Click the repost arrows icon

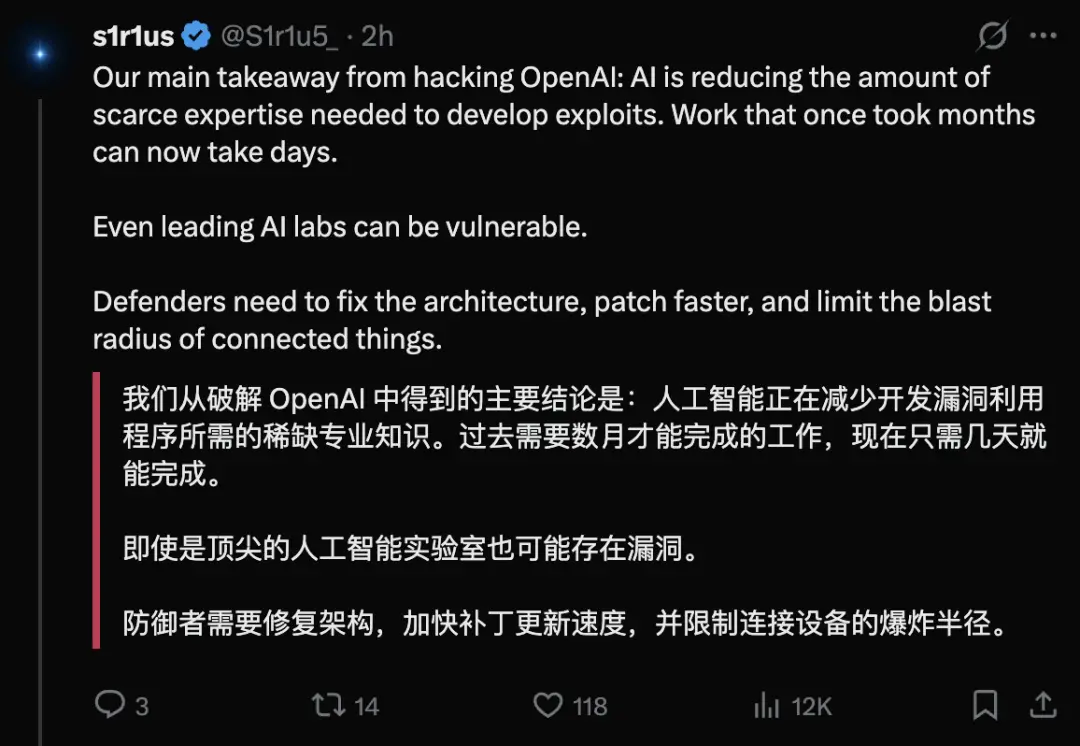(x=328, y=705)
